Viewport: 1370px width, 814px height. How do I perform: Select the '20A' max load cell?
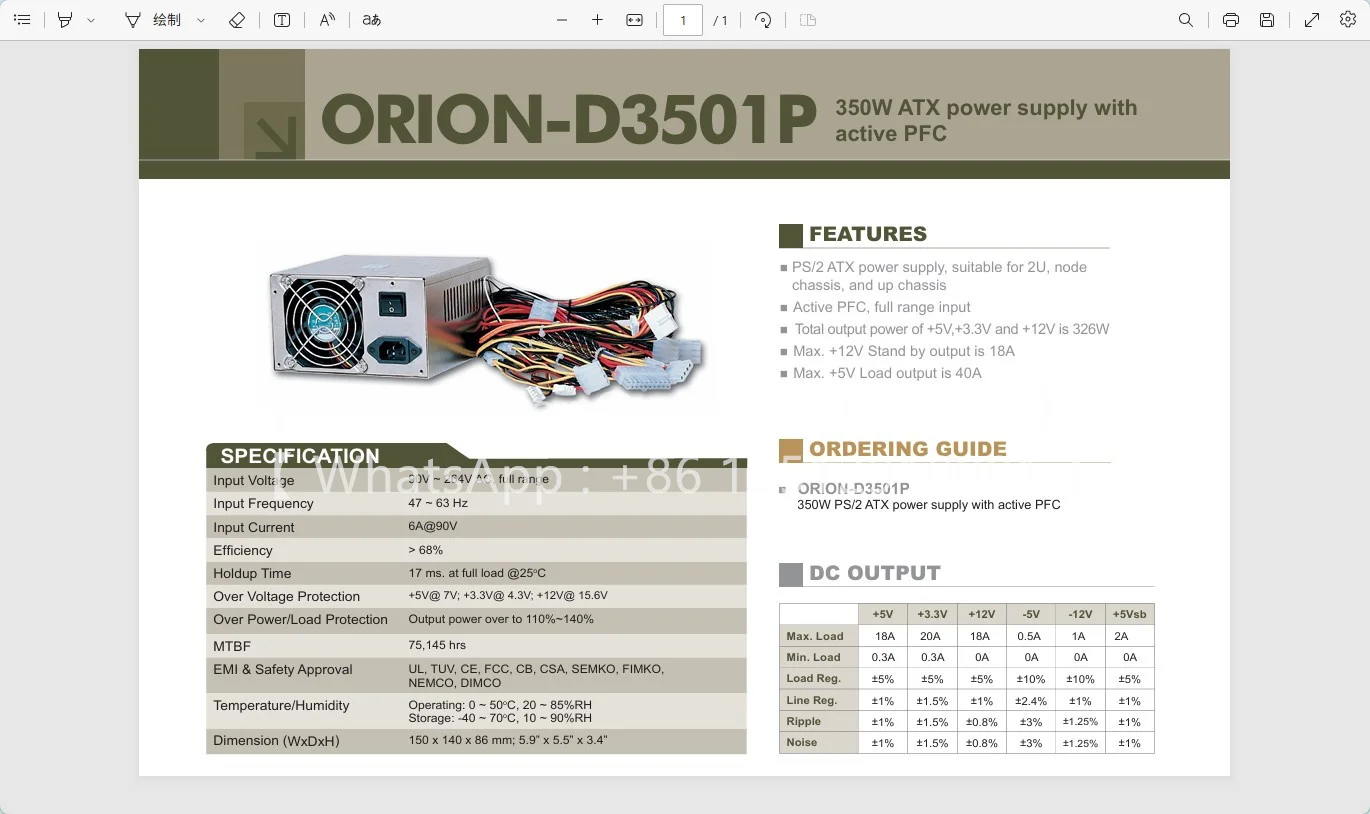[931, 636]
